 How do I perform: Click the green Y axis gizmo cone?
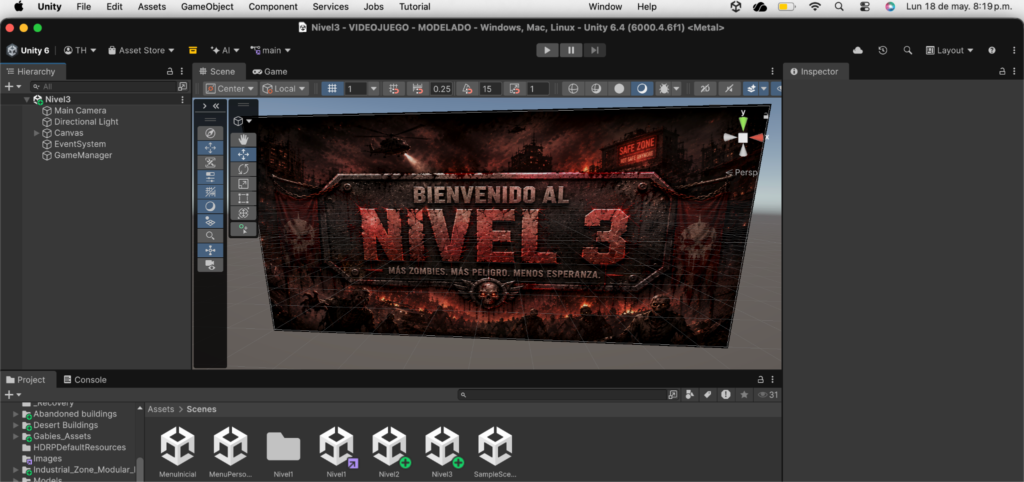(743, 123)
